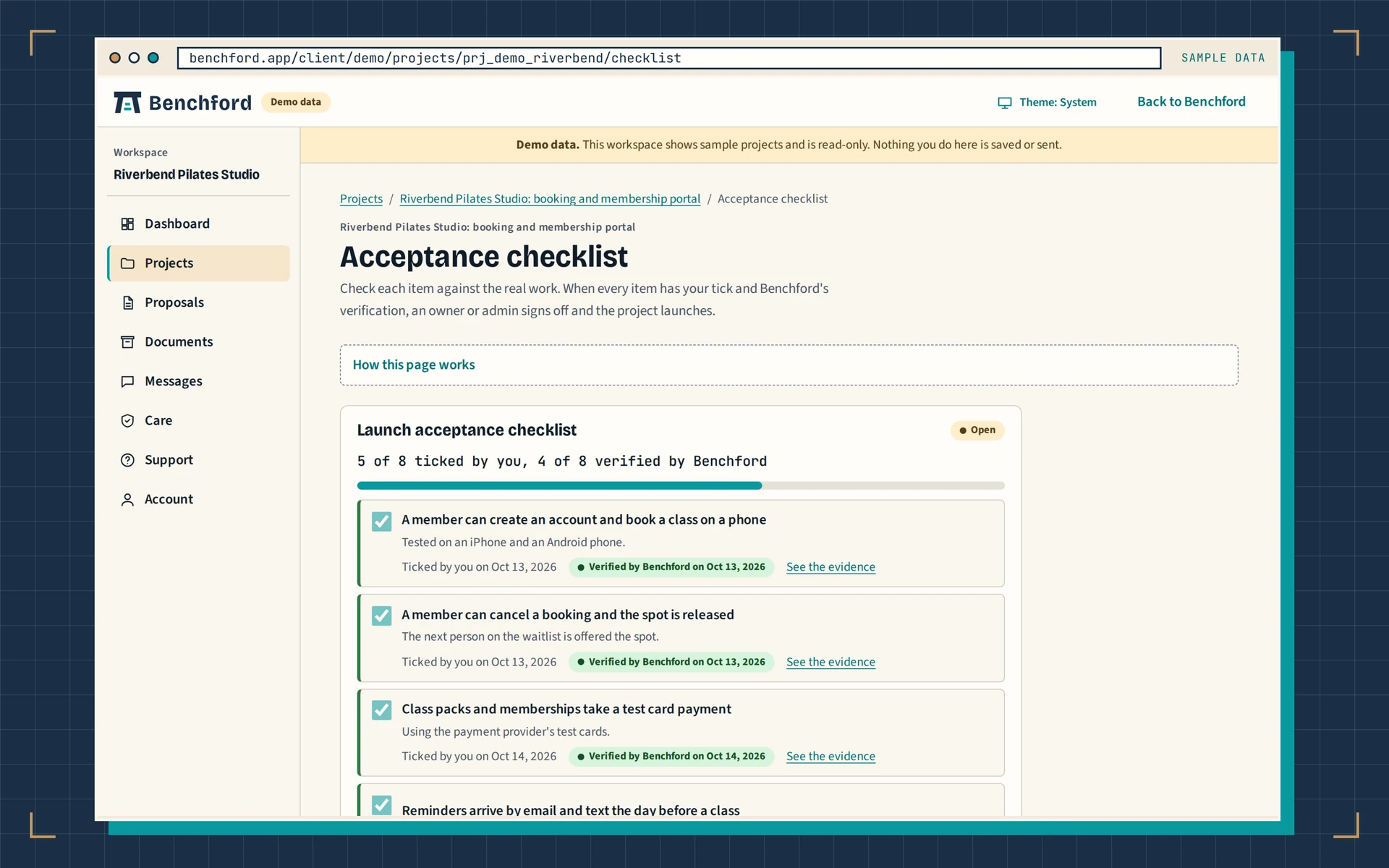Click the Benchford logo icon

click(x=127, y=103)
